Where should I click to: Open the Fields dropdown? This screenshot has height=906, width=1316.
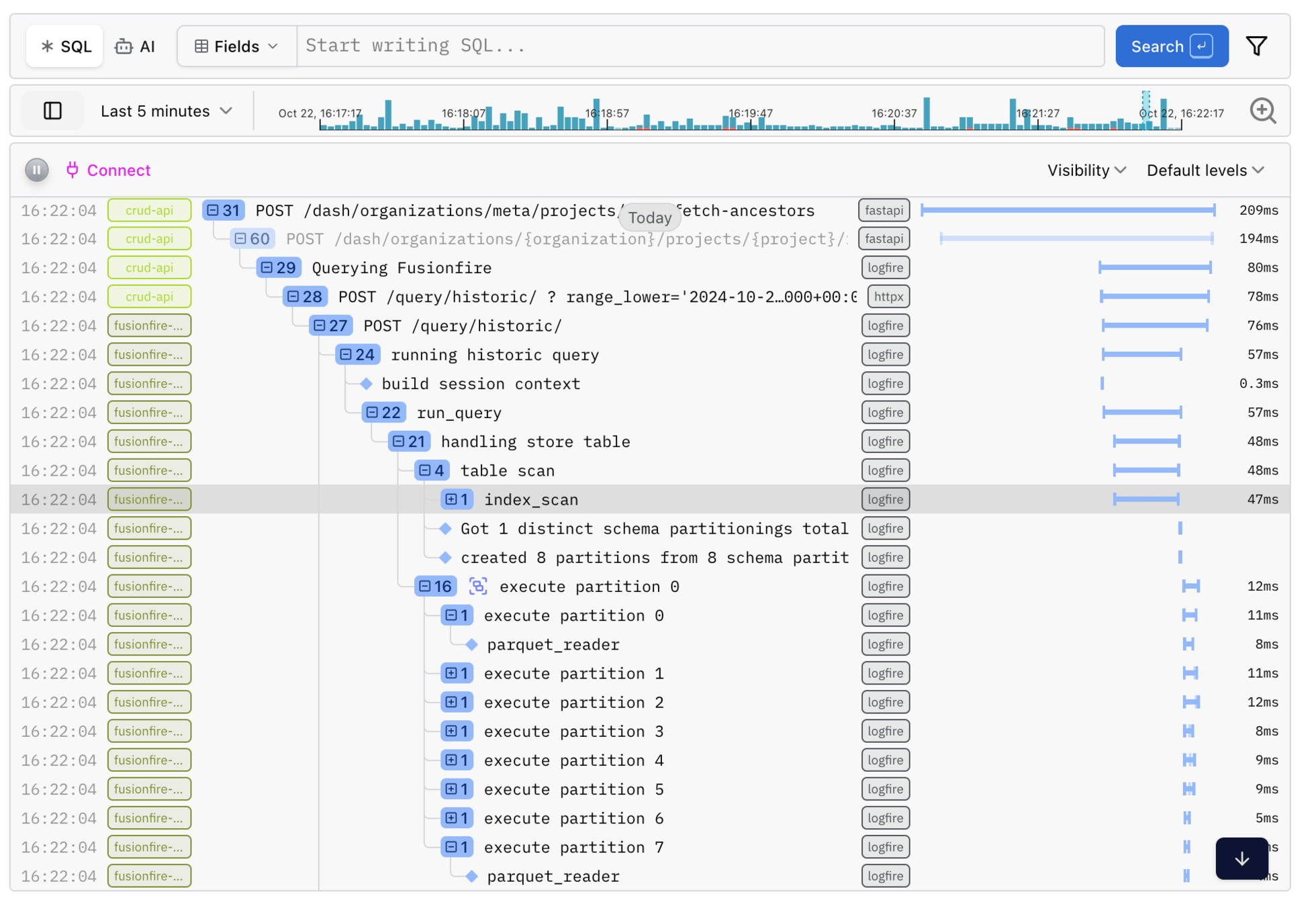pyautogui.click(x=236, y=46)
